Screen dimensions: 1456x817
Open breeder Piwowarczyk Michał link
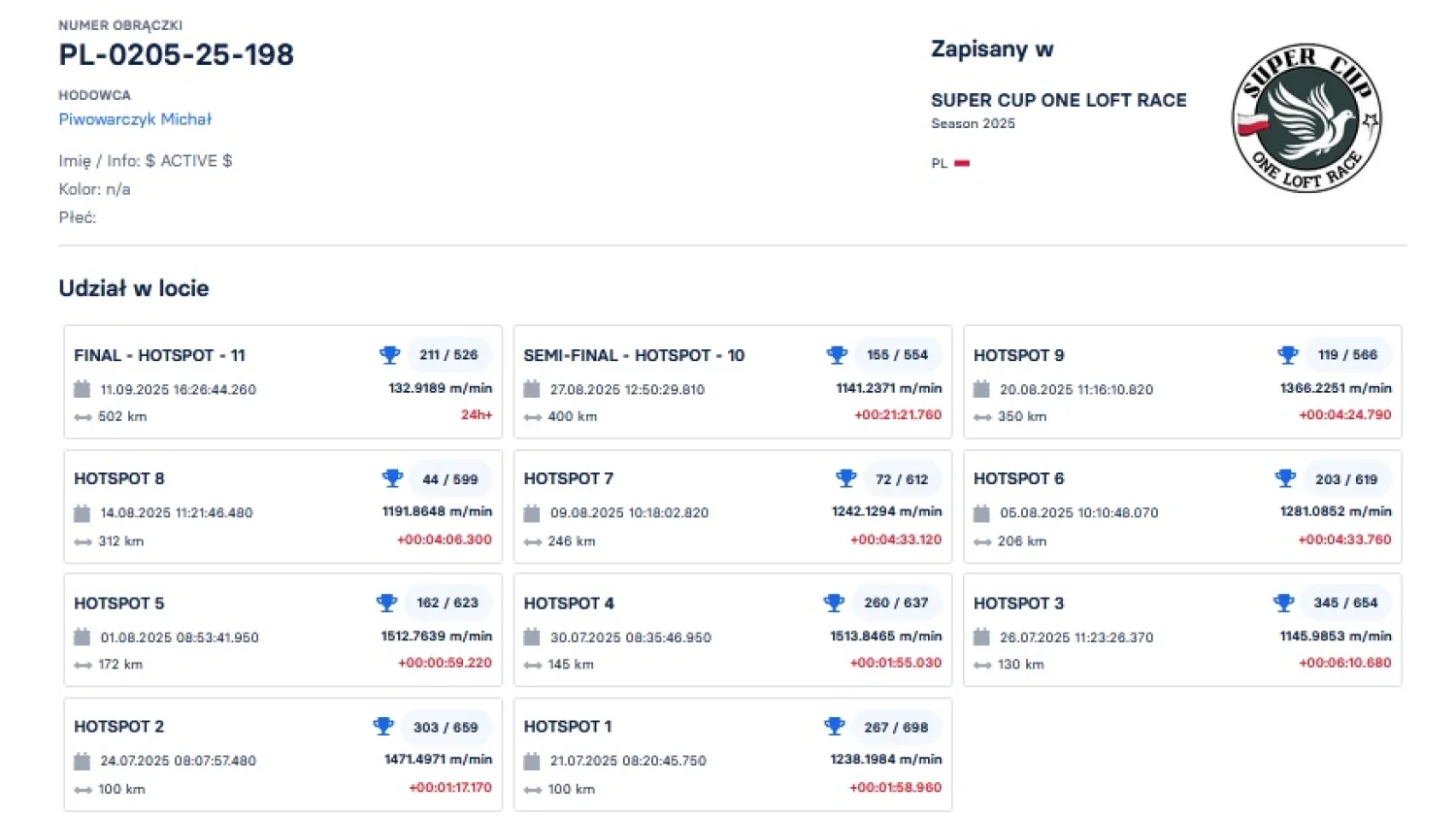click(x=135, y=119)
